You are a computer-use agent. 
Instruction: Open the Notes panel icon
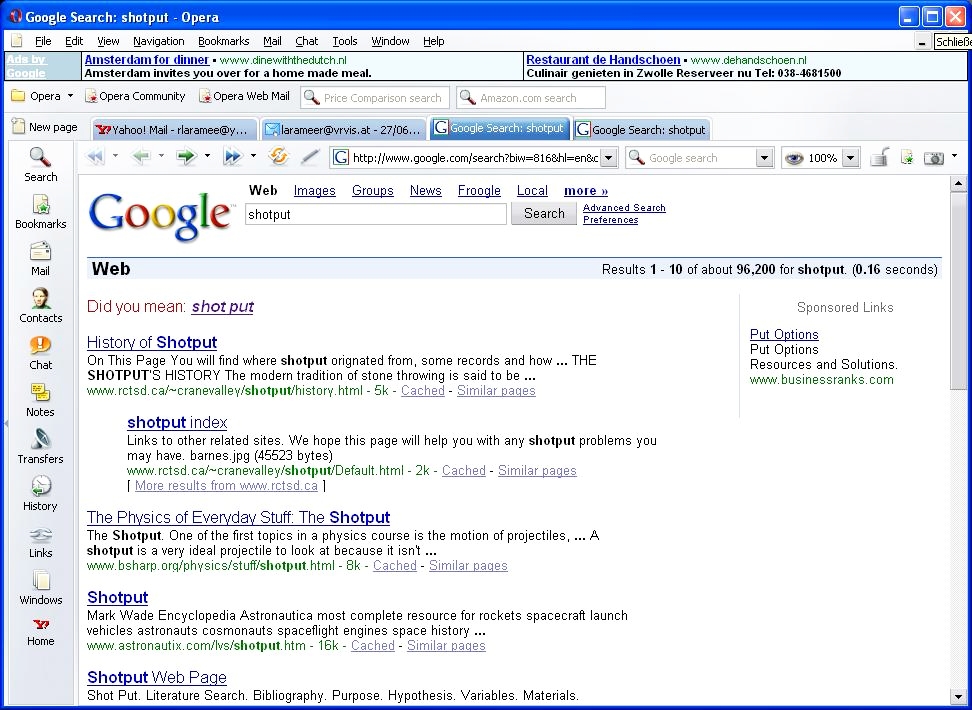click(x=40, y=399)
